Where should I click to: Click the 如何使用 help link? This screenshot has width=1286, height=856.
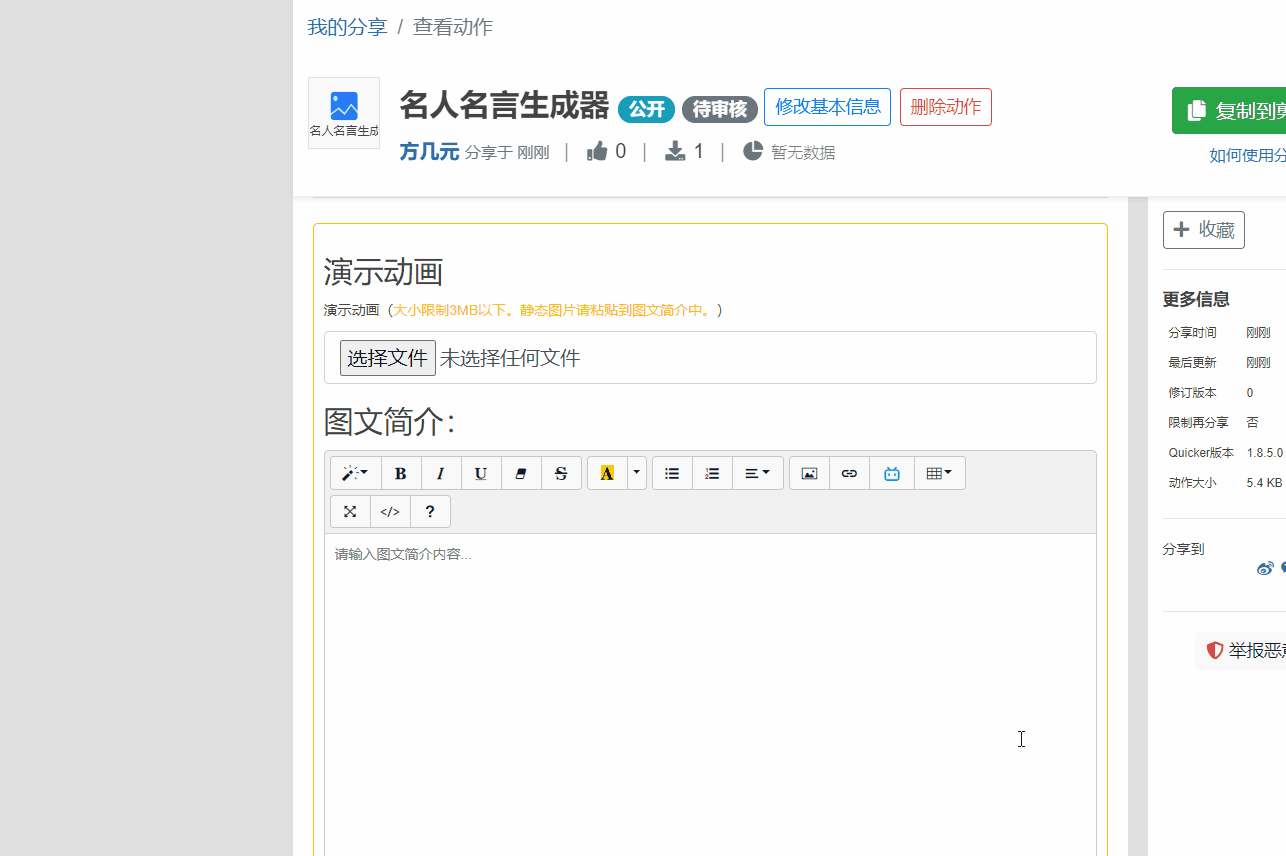click(x=1247, y=155)
